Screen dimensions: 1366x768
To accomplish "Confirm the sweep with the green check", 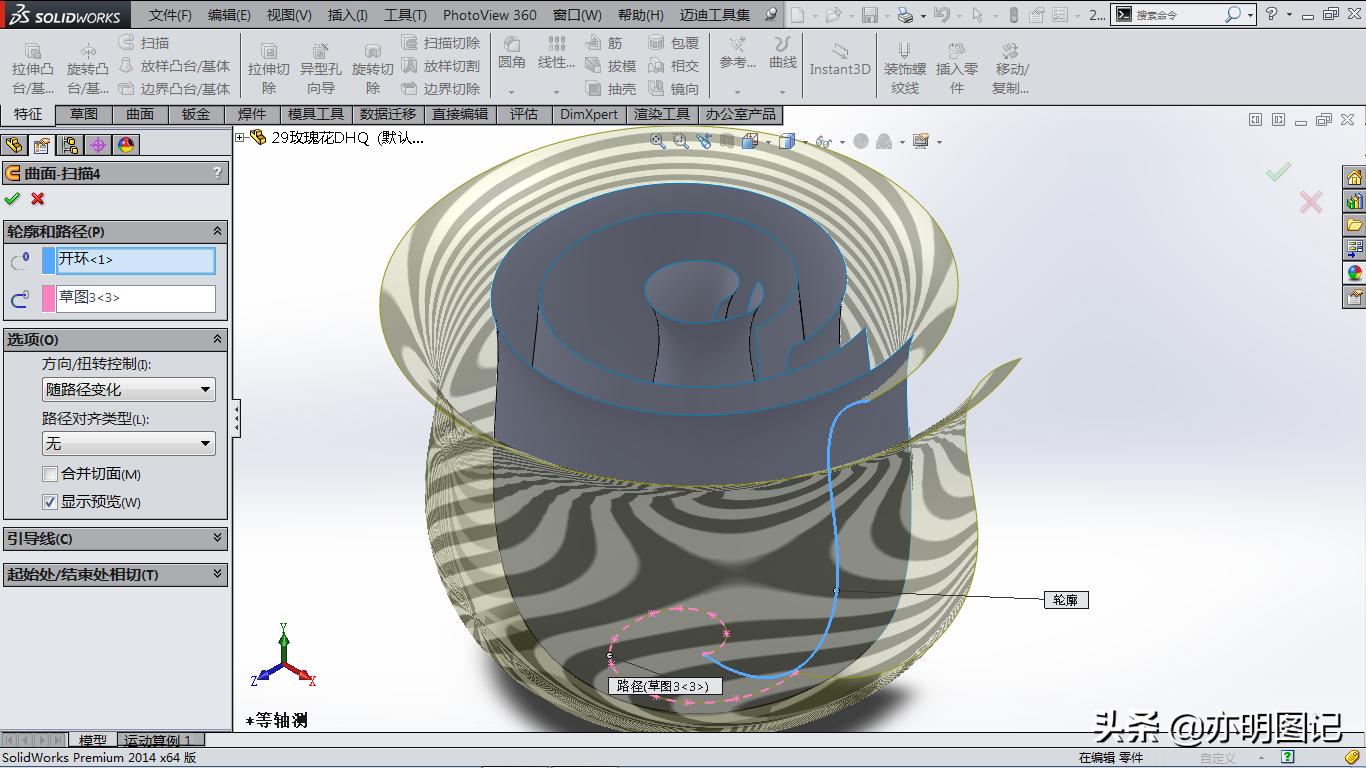I will 13,199.
